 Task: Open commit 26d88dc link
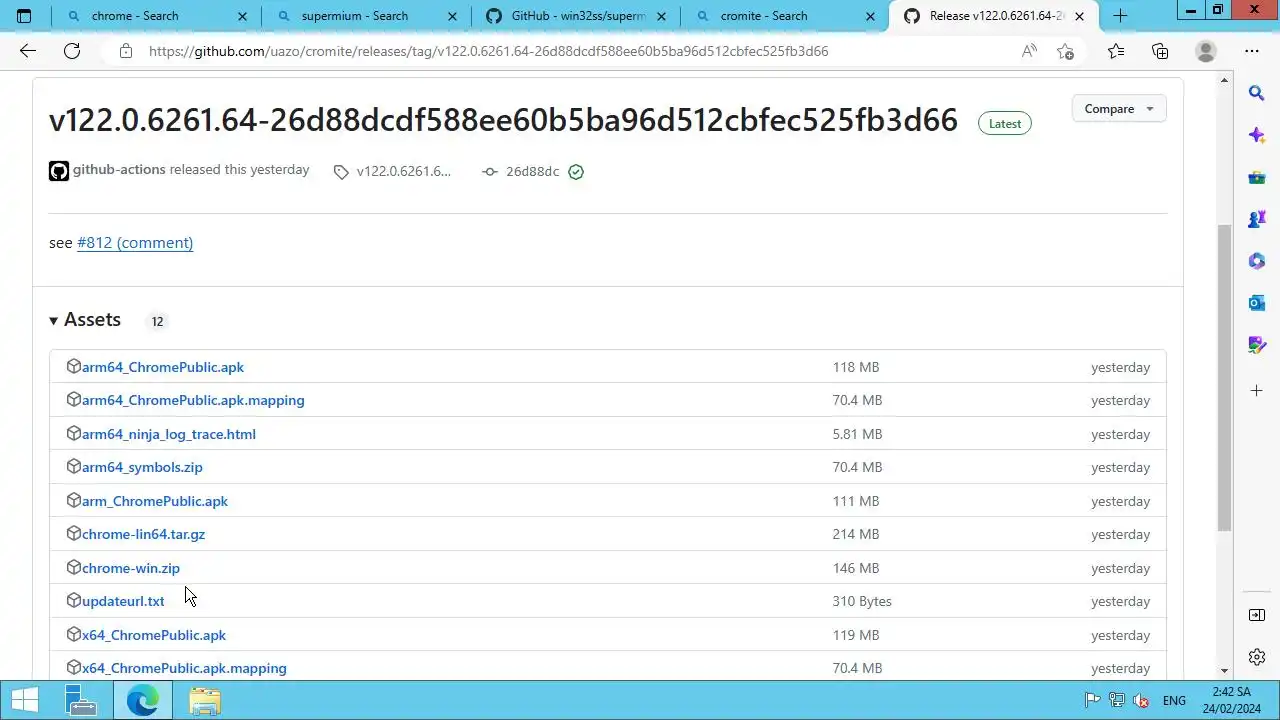coord(532,171)
